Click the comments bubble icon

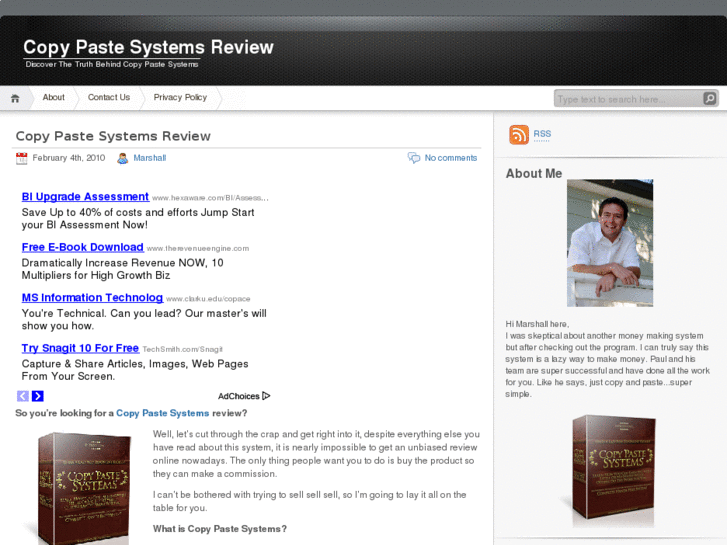tap(414, 158)
